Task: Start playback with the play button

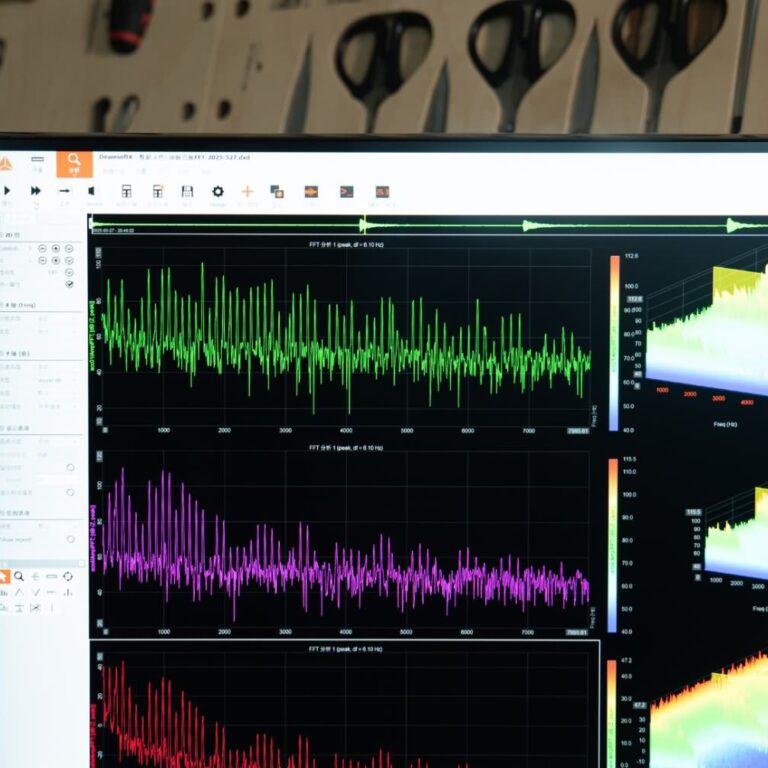Action: [x=7, y=191]
